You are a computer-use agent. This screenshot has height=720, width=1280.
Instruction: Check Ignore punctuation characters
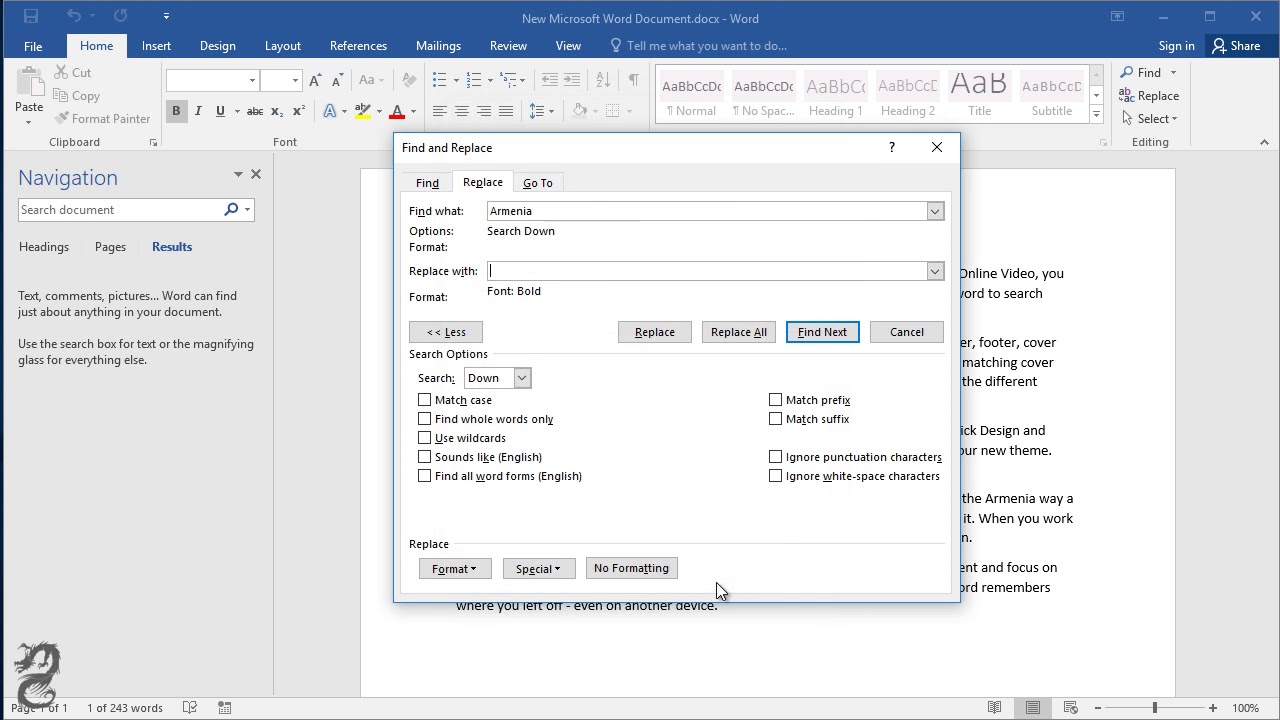click(775, 457)
